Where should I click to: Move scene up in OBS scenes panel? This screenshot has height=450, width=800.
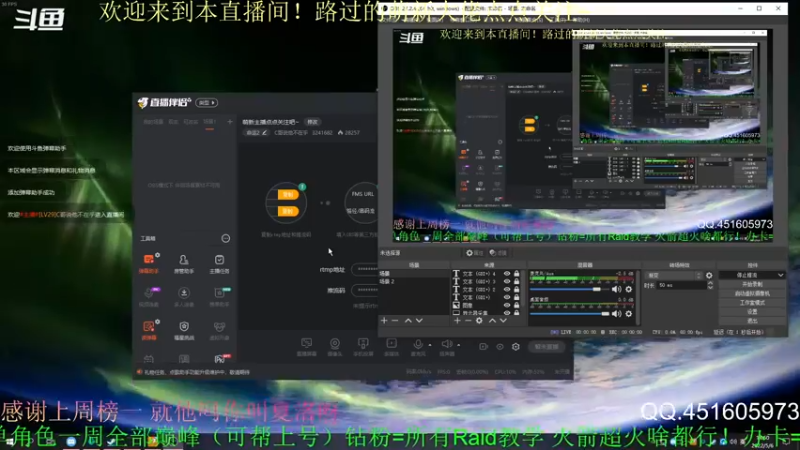point(408,320)
